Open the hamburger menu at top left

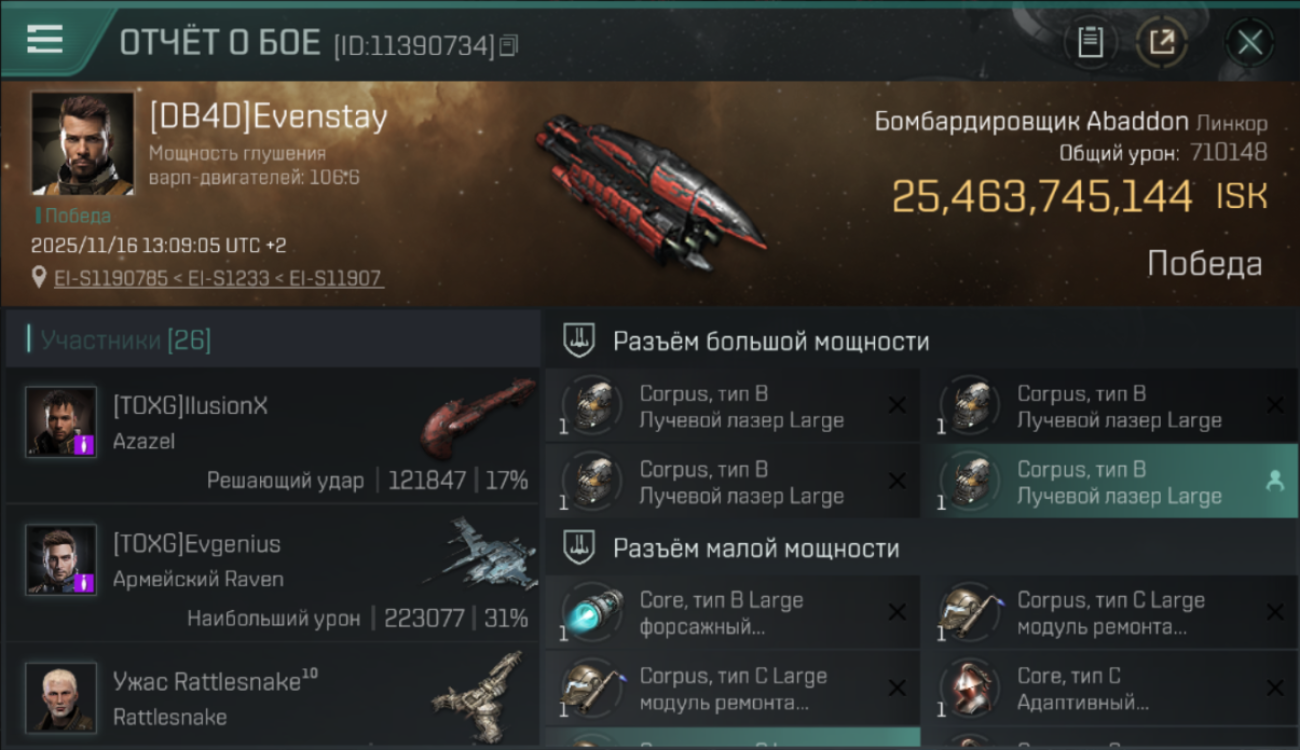coord(45,40)
